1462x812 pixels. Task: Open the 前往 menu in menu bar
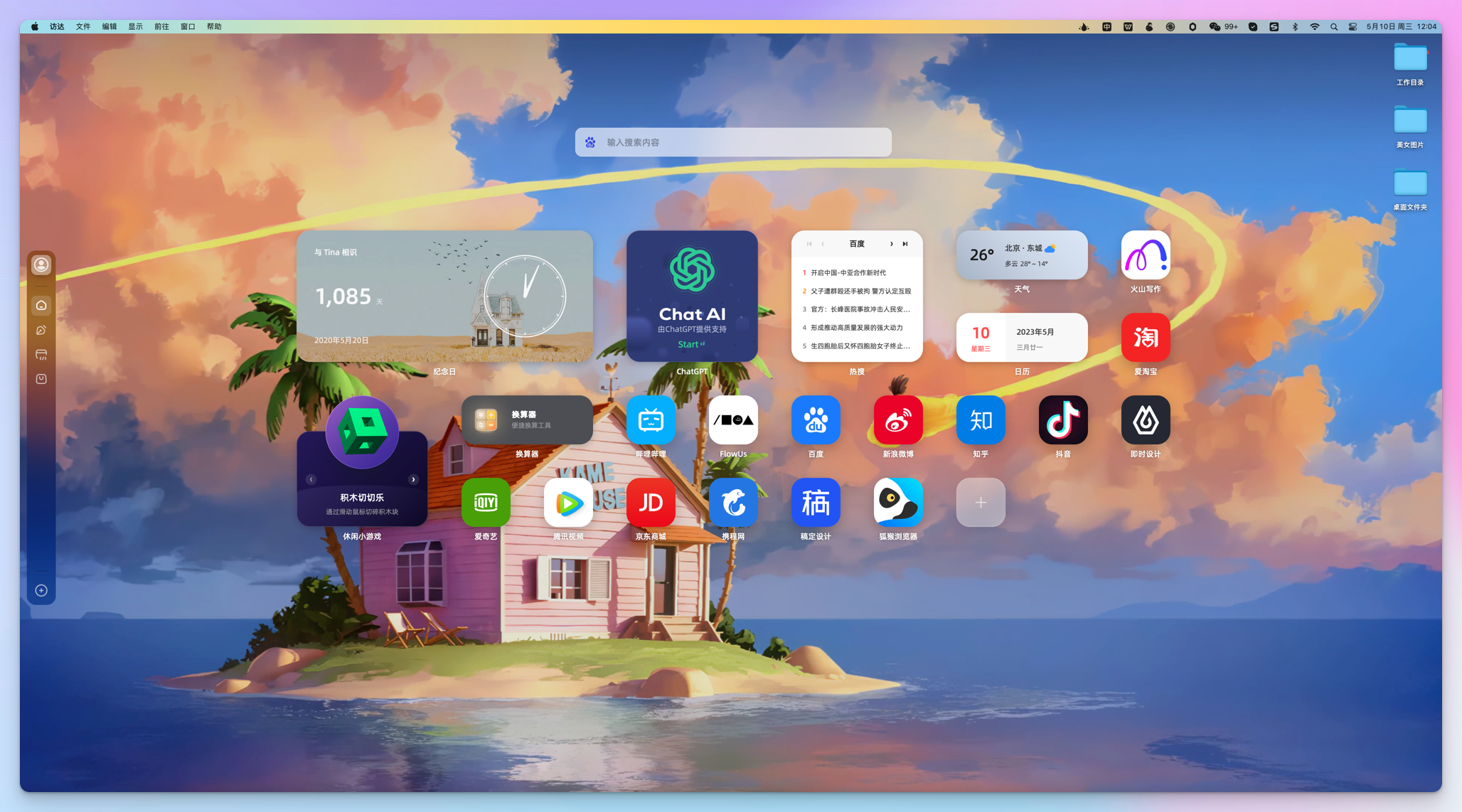click(x=161, y=26)
